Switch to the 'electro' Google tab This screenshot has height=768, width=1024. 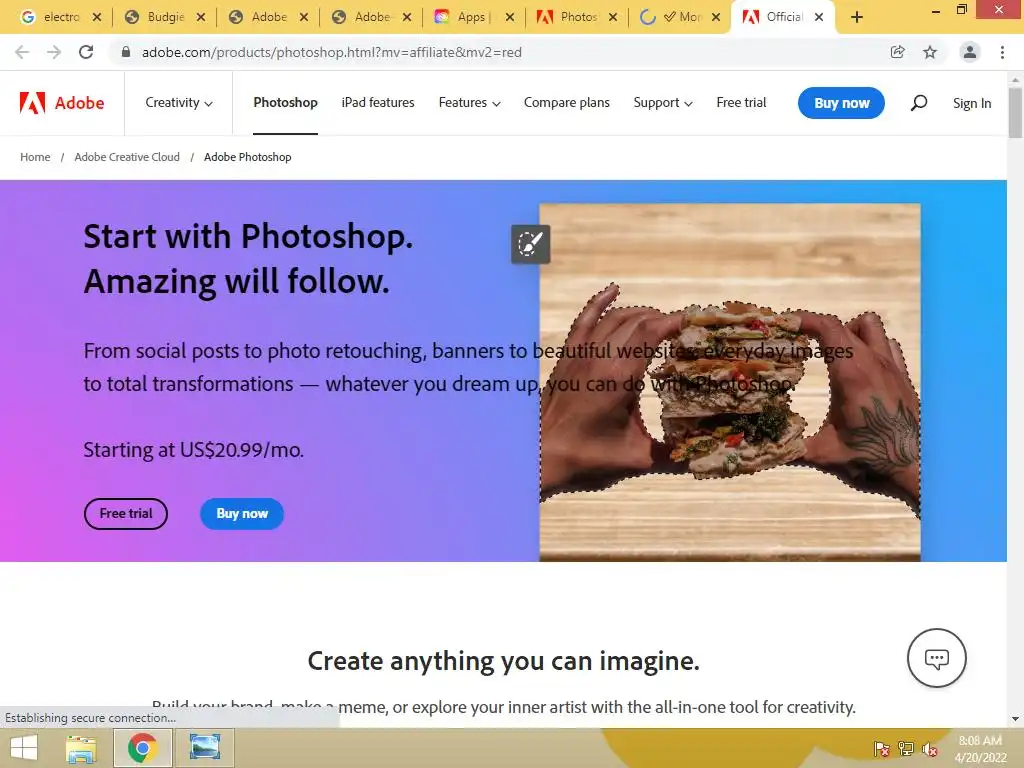[59, 18]
